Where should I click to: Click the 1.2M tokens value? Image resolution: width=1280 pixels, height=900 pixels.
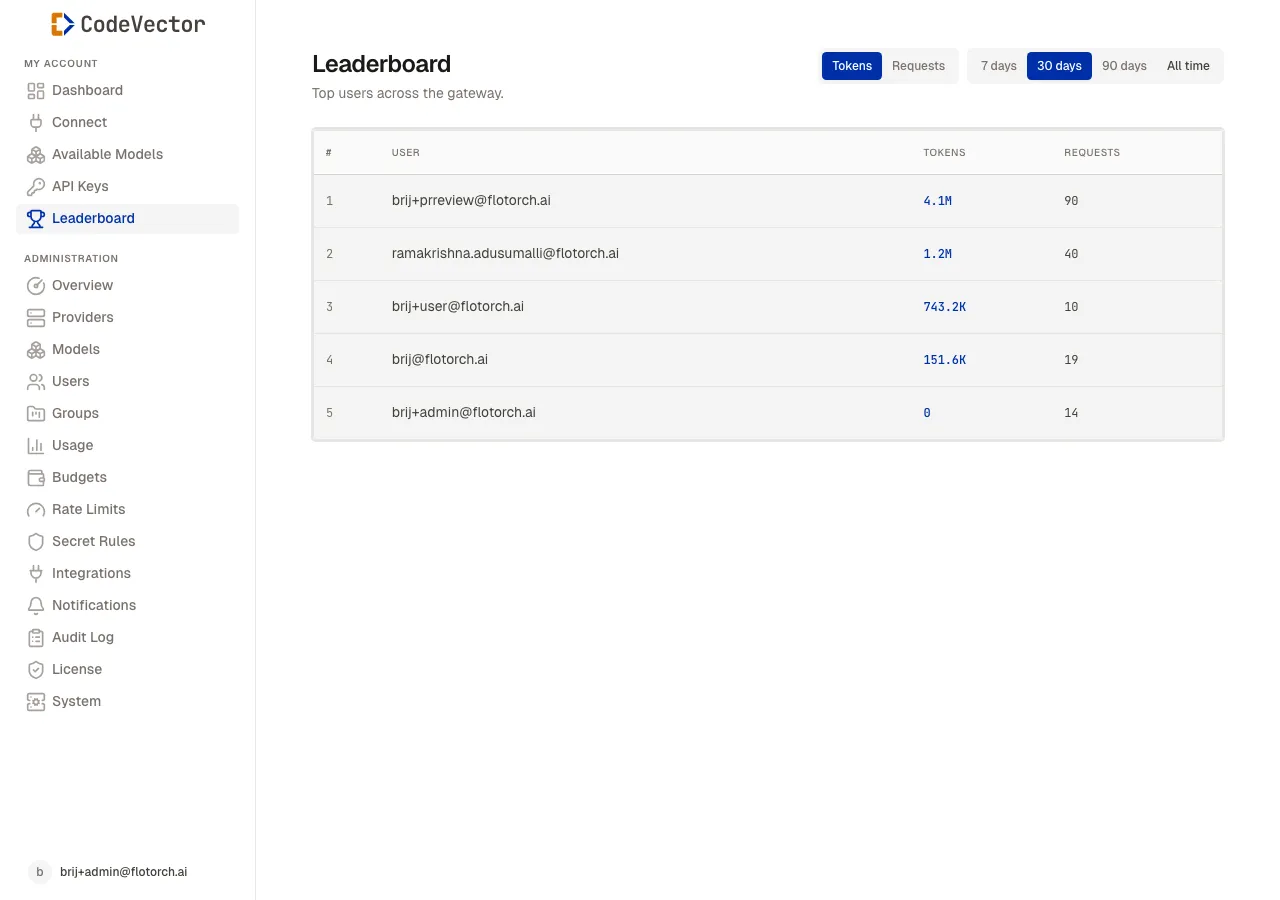[x=938, y=254]
